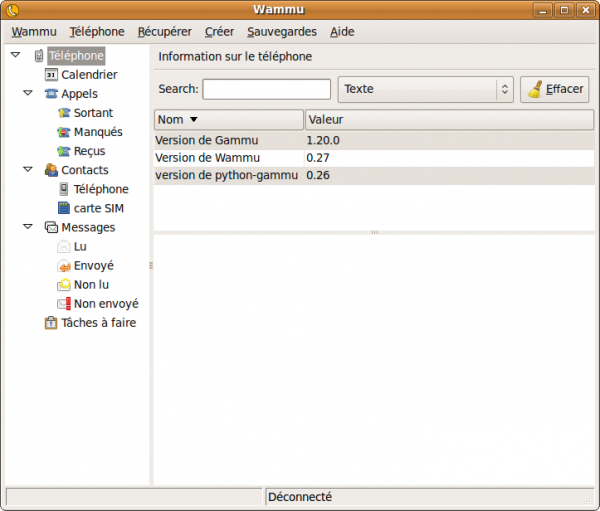Click the Contacts people icon
Viewport: 600px width, 511px height.
pyautogui.click(x=51, y=170)
